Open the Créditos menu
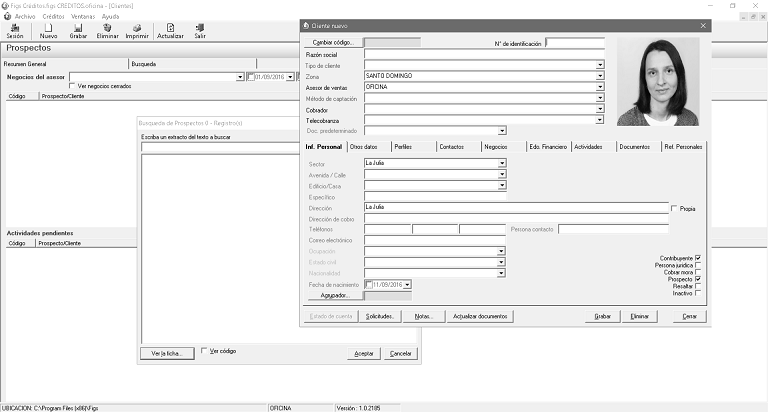Viewport: 768px width, 412px height. (x=53, y=17)
